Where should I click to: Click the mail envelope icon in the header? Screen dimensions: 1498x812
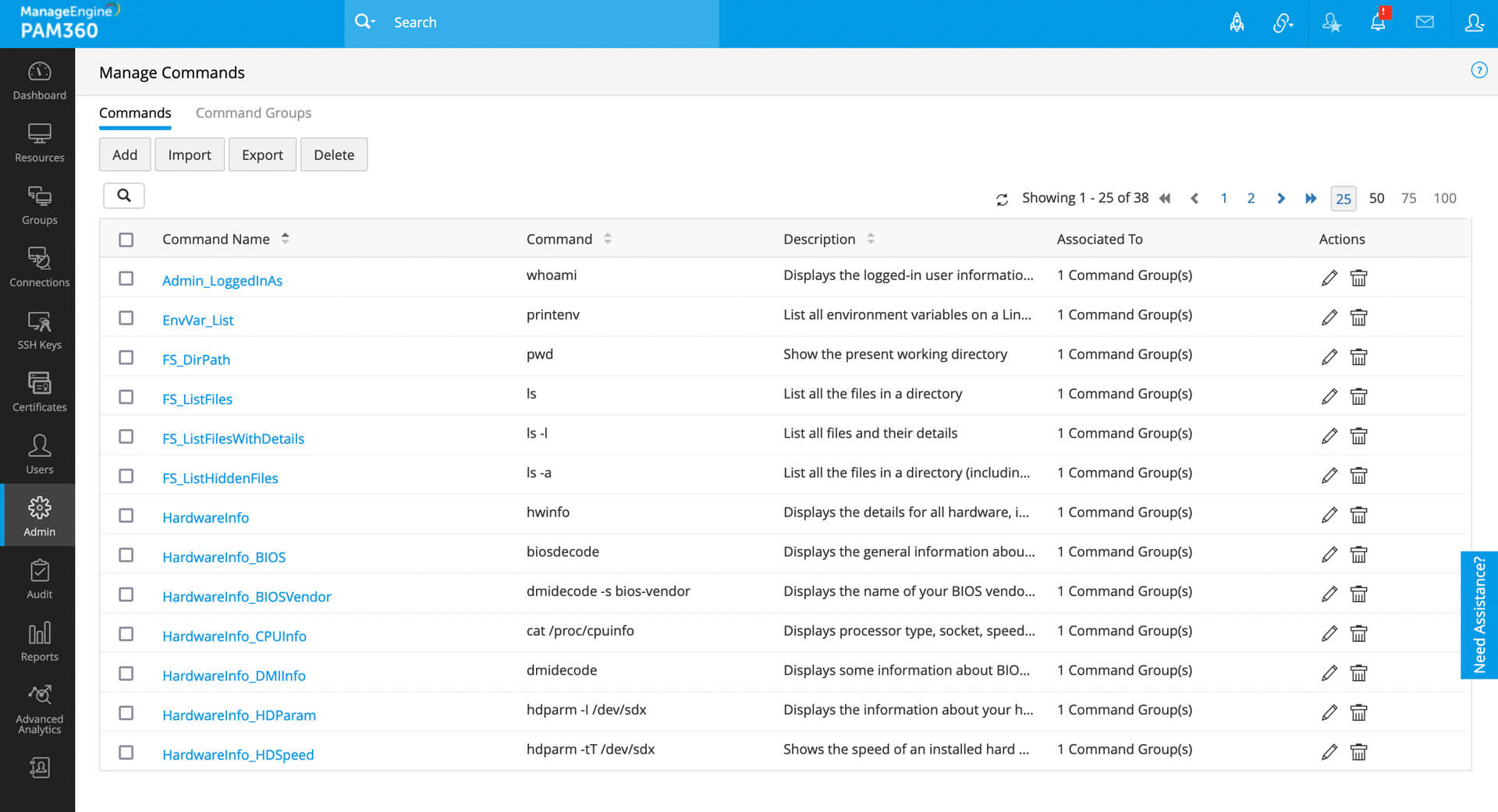tap(1425, 23)
